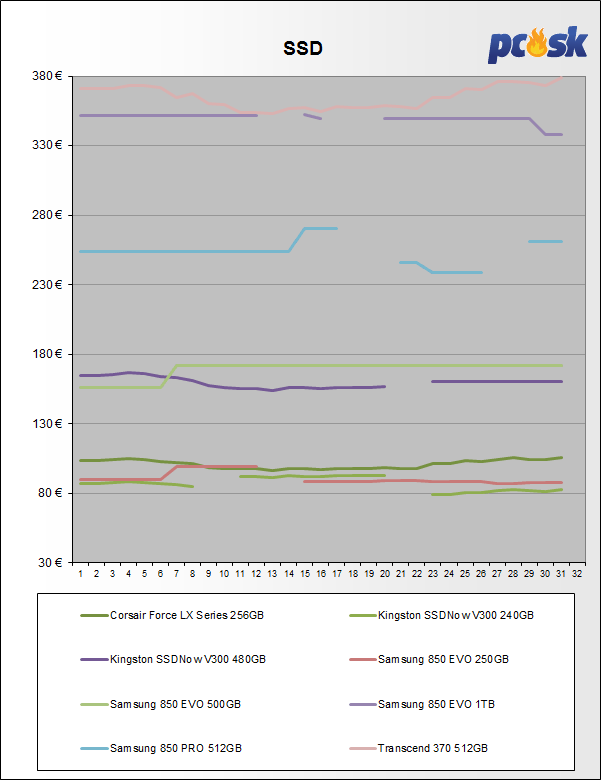Click the Samsung 850 EVO 250GB legend entry
This screenshot has height=780, width=601.
[x=429, y=659]
